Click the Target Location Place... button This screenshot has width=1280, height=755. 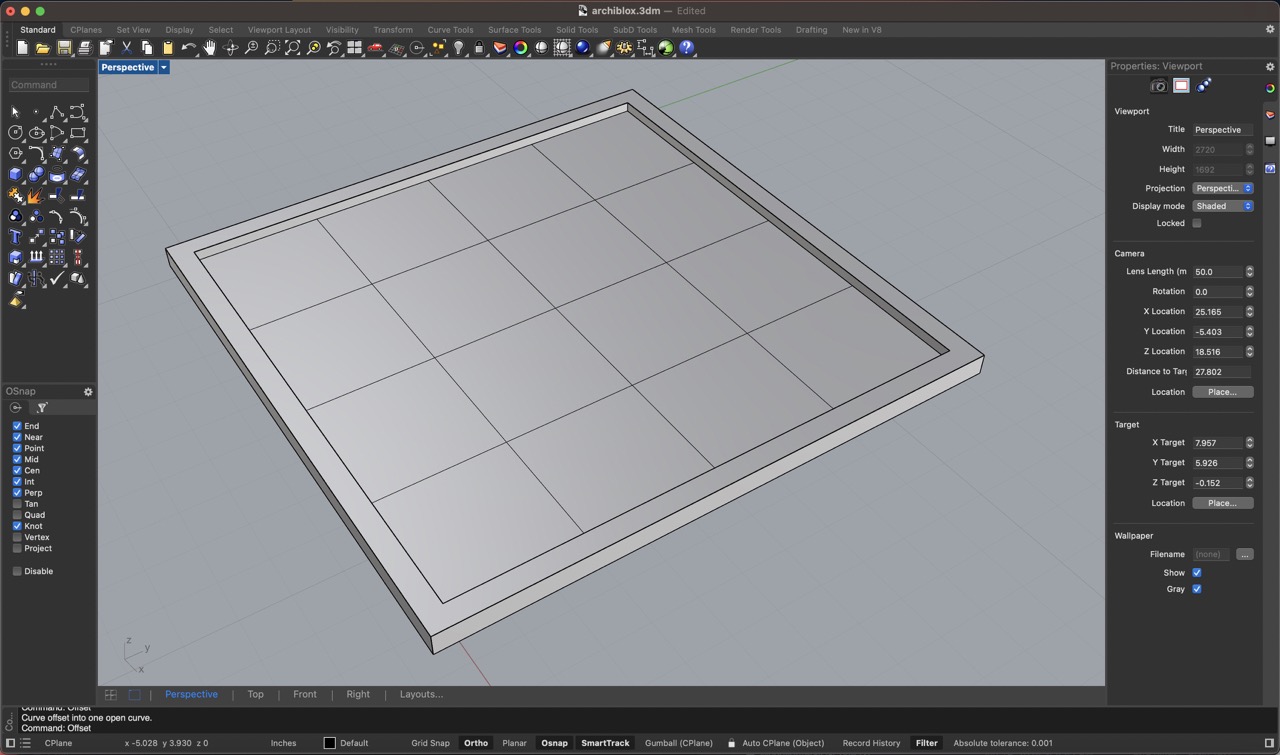click(x=1223, y=503)
